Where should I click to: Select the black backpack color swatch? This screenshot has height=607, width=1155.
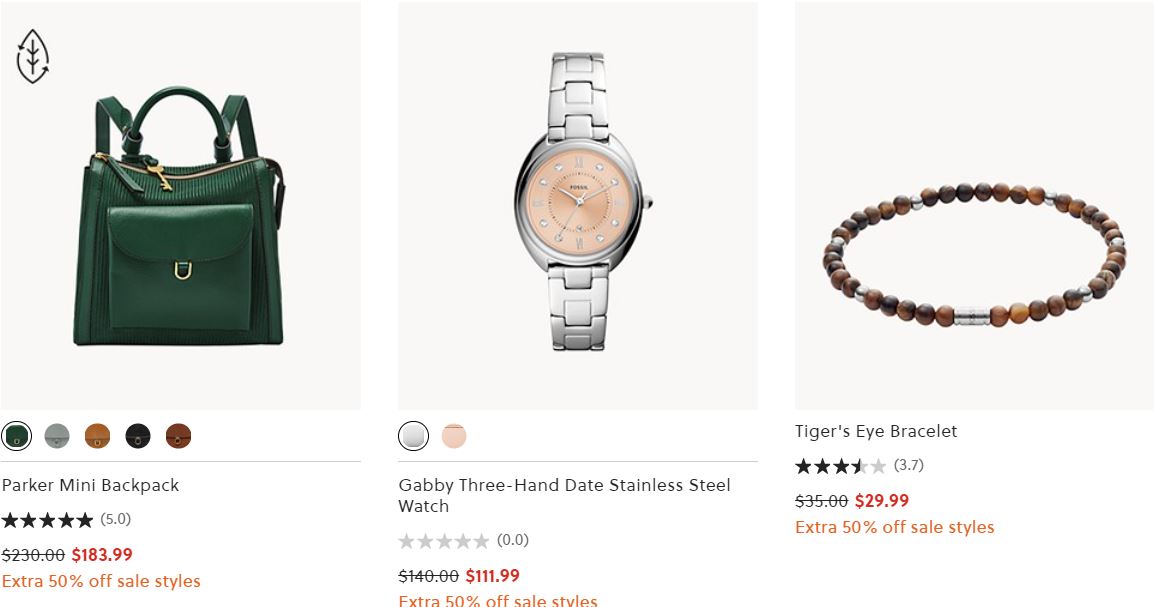(x=138, y=436)
